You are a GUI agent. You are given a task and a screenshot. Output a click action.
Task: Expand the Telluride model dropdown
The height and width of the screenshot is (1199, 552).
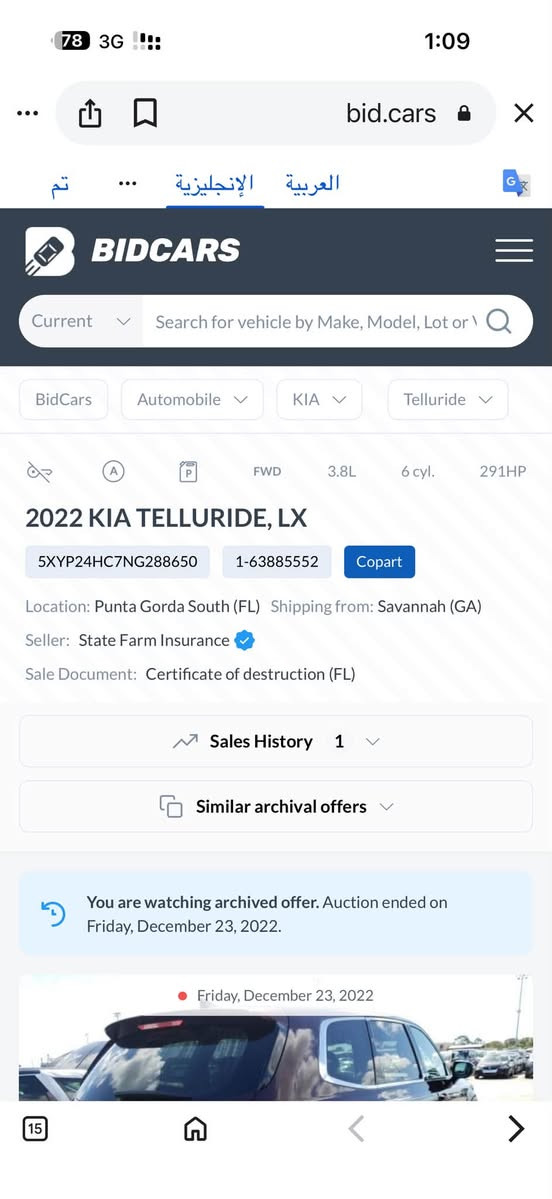pyautogui.click(x=448, y=400)
